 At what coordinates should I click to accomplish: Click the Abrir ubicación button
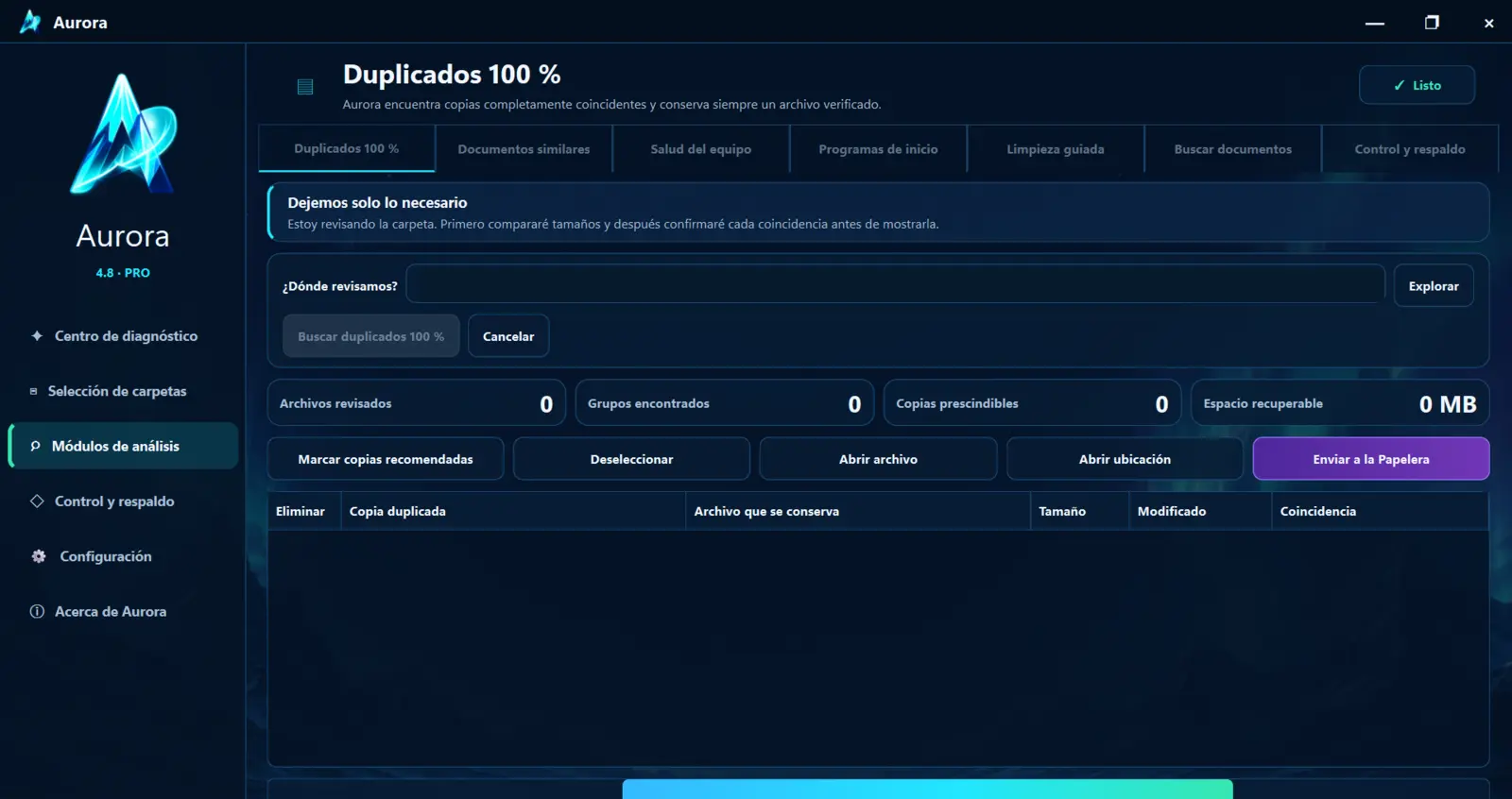(1125, 459)
